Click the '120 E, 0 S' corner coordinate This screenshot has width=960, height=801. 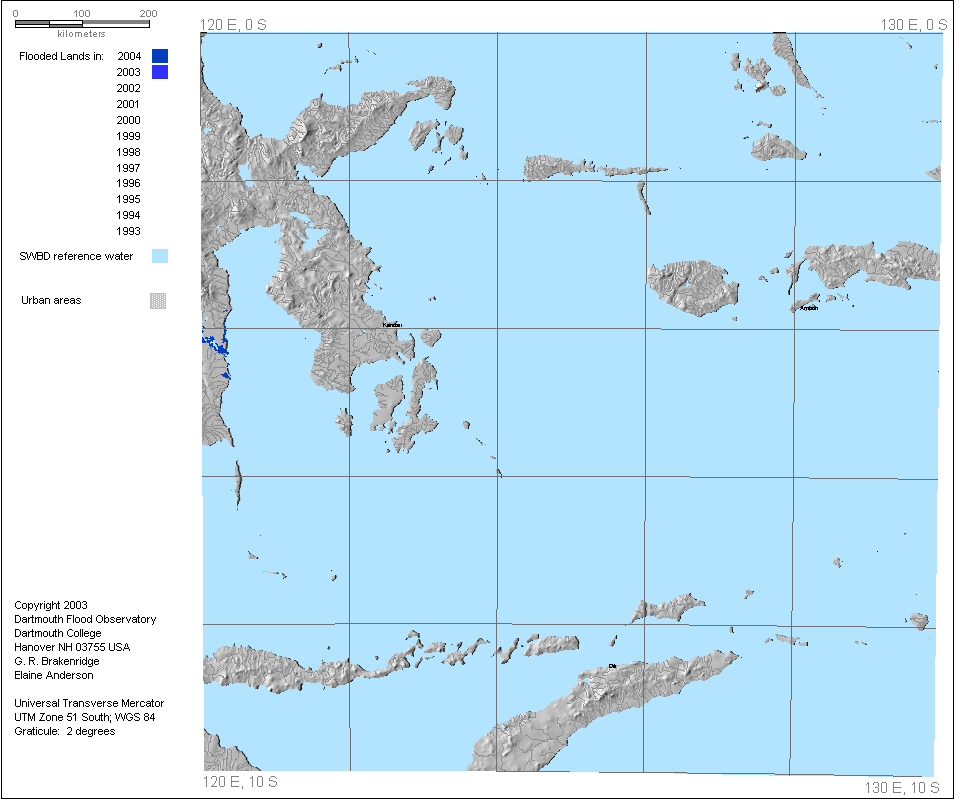[238, 24]
